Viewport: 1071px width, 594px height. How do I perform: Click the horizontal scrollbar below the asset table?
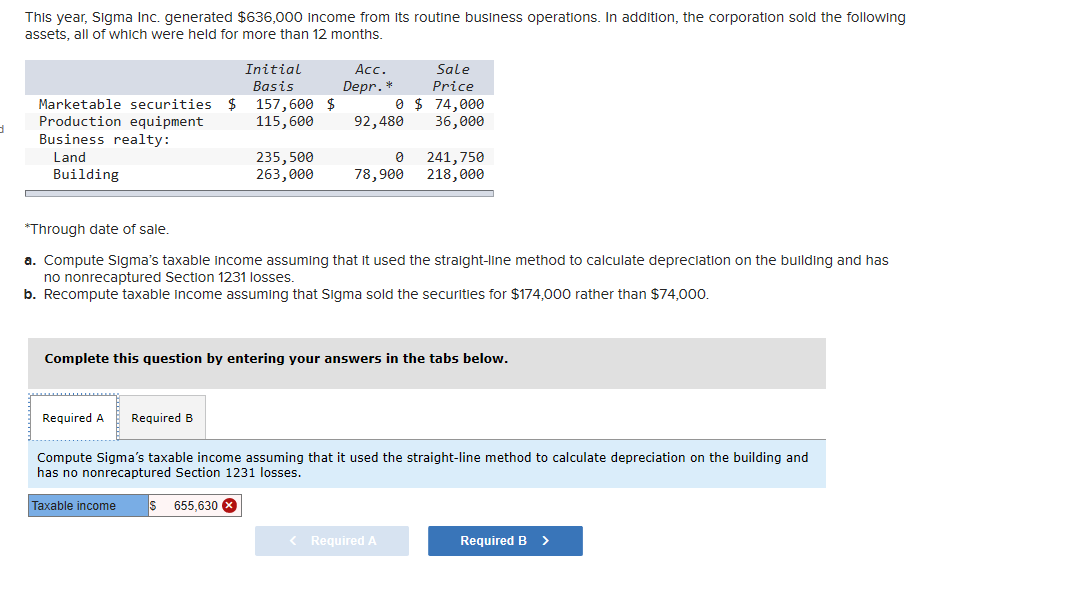point(258,191)
